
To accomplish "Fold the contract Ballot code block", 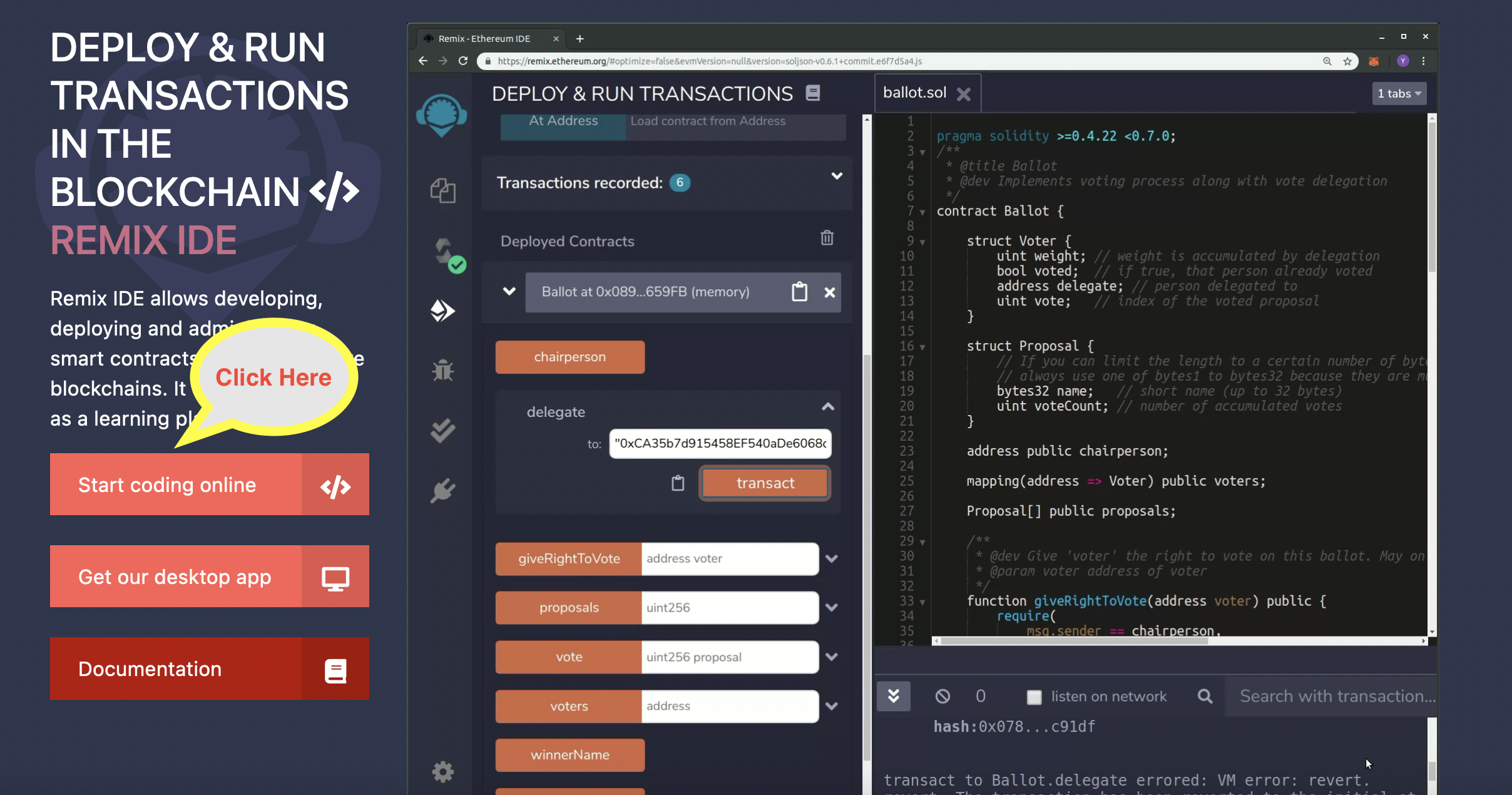I will coord(922,212).
